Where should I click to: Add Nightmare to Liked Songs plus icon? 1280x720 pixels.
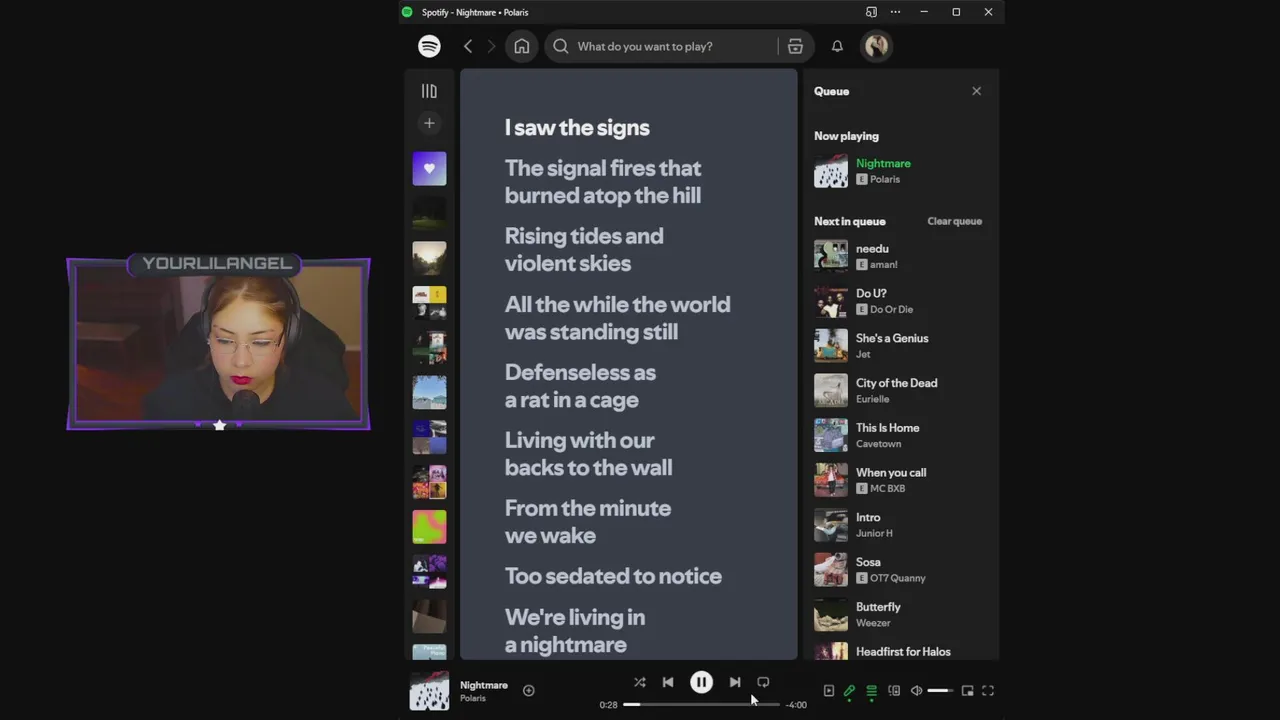point(529,690)
